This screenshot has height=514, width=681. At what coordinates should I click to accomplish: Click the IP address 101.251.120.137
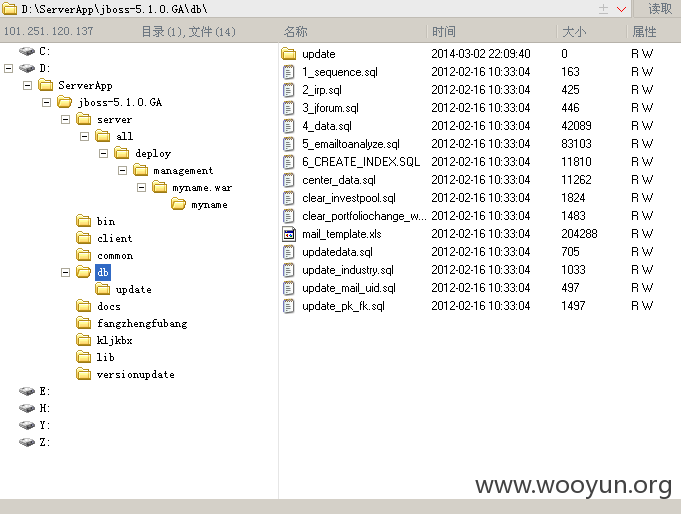(x=49, y=31)
